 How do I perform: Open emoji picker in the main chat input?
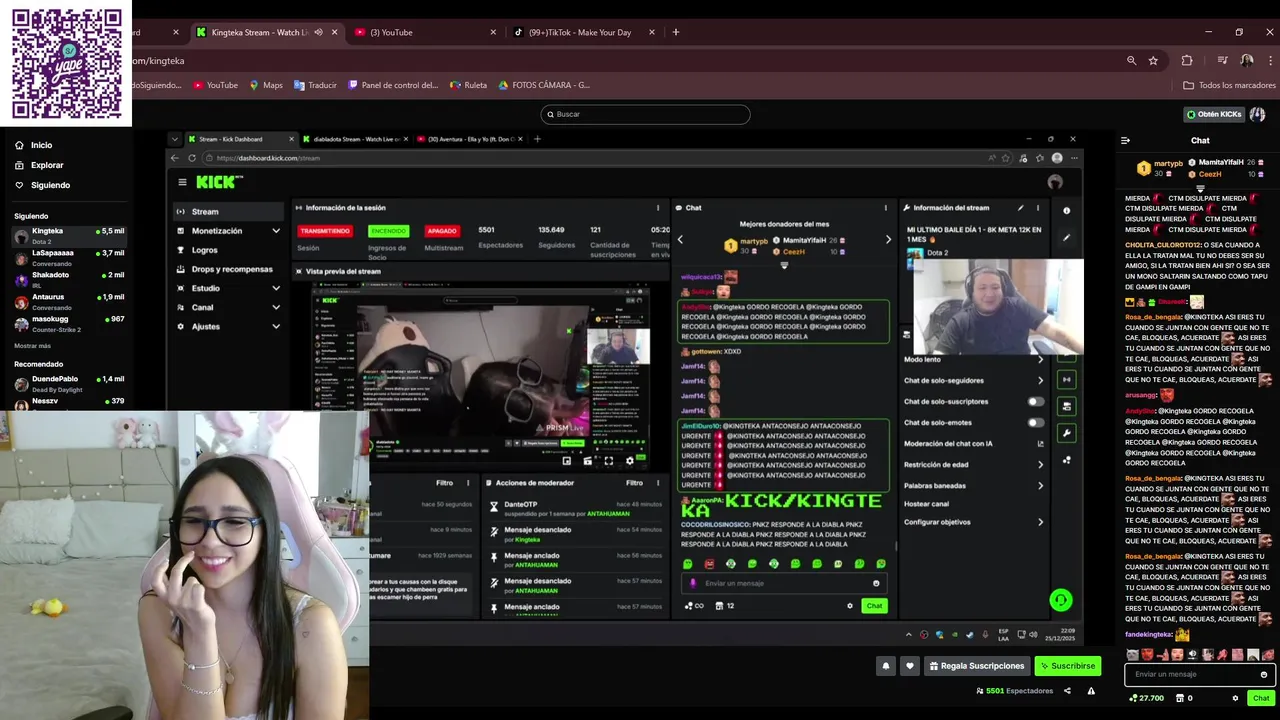(1264, 674)
